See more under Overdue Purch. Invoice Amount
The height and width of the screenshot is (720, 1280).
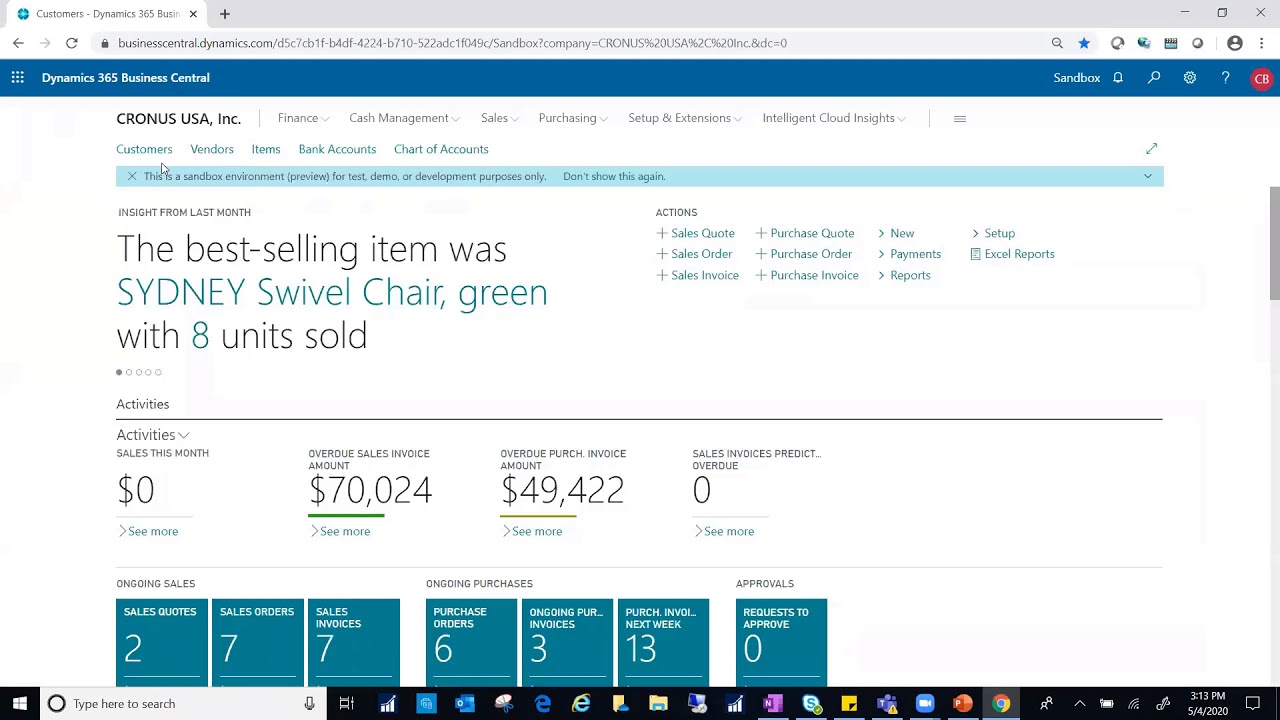pyautogui.click(x=532, y=531)
